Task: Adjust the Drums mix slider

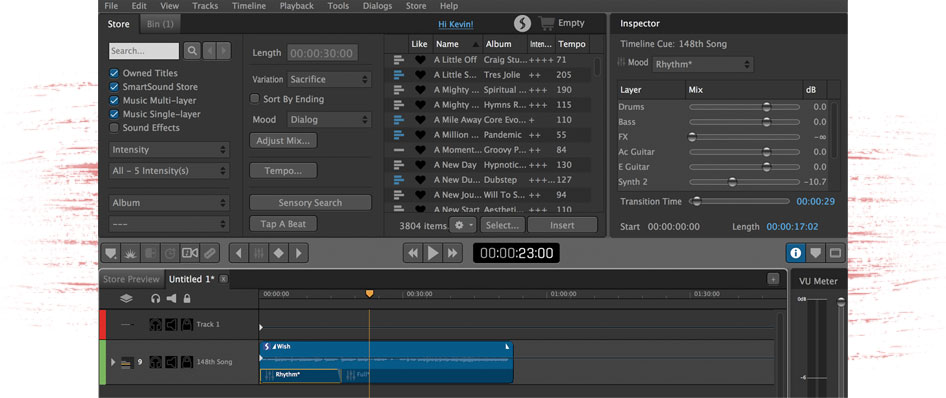Action: 744,107
